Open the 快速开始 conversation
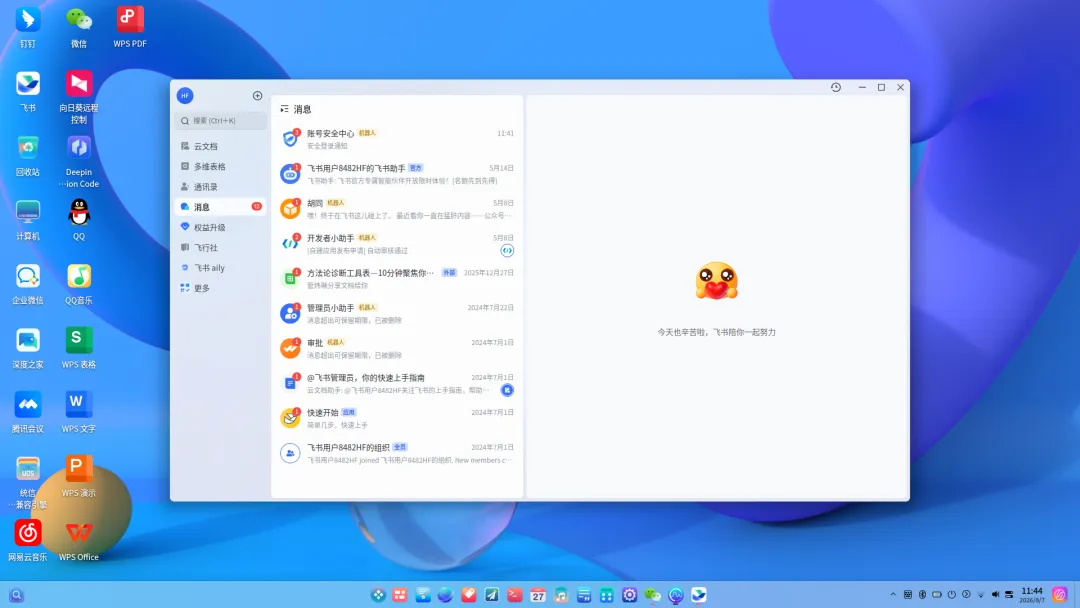 click(x=397, y=418)
